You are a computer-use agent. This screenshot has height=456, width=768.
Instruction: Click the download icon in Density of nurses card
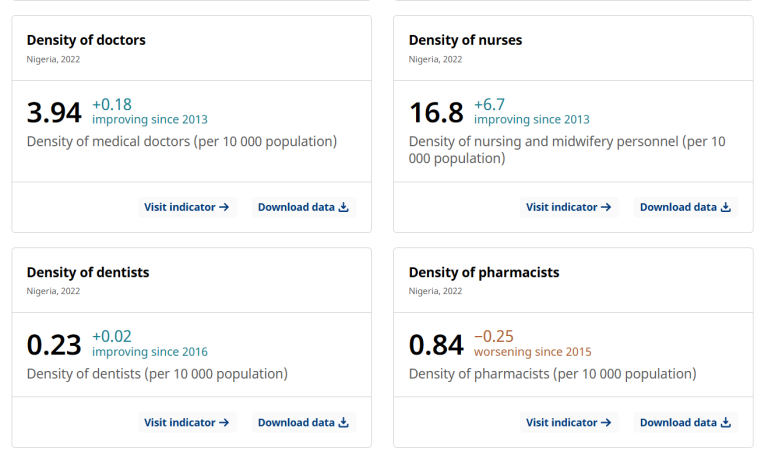tap(726, 208)
